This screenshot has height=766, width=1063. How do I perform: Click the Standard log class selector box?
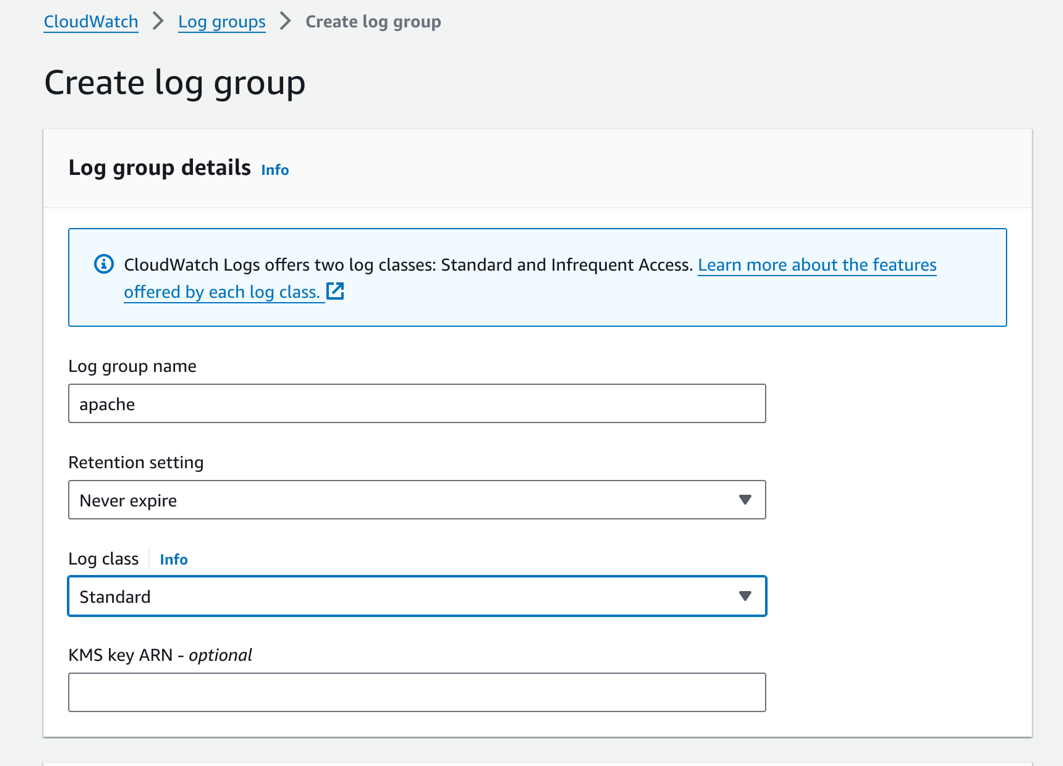[x=417, y=596]
